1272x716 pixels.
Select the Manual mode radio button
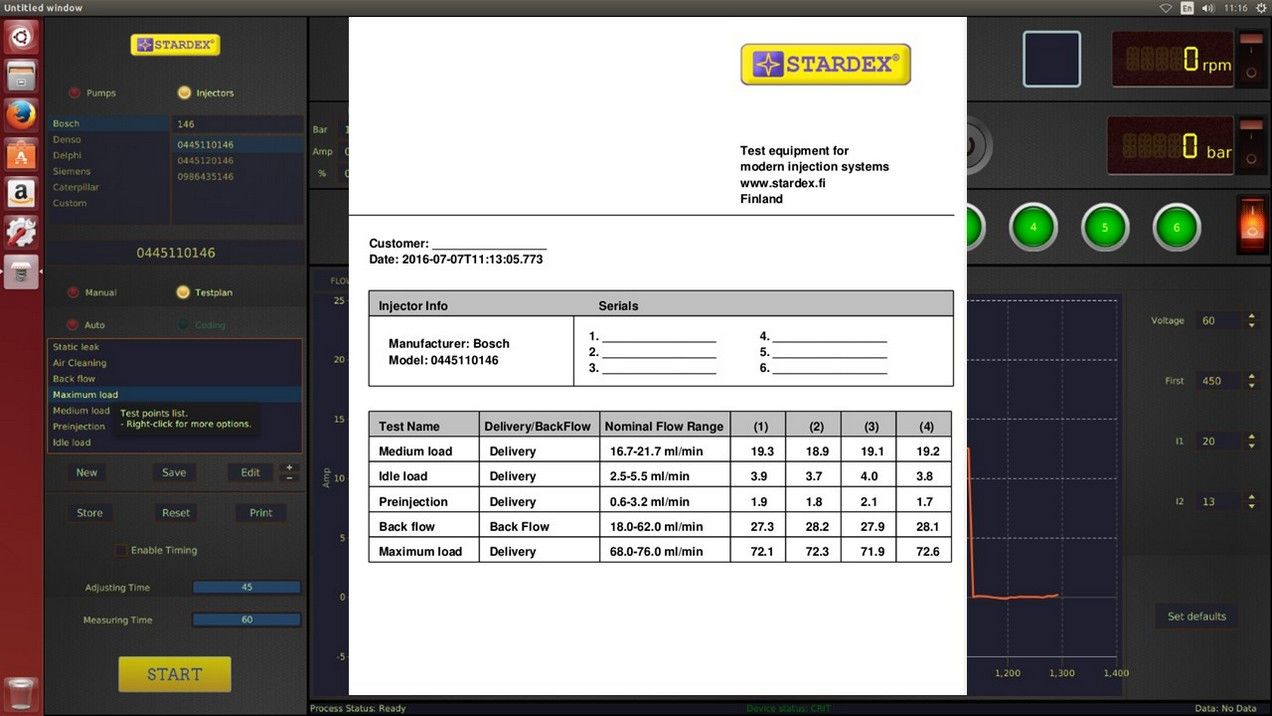73,293
